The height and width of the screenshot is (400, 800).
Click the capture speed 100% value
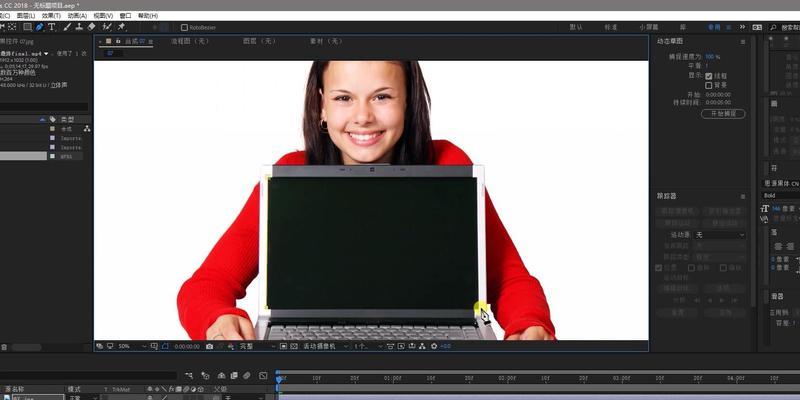(712, 57)
